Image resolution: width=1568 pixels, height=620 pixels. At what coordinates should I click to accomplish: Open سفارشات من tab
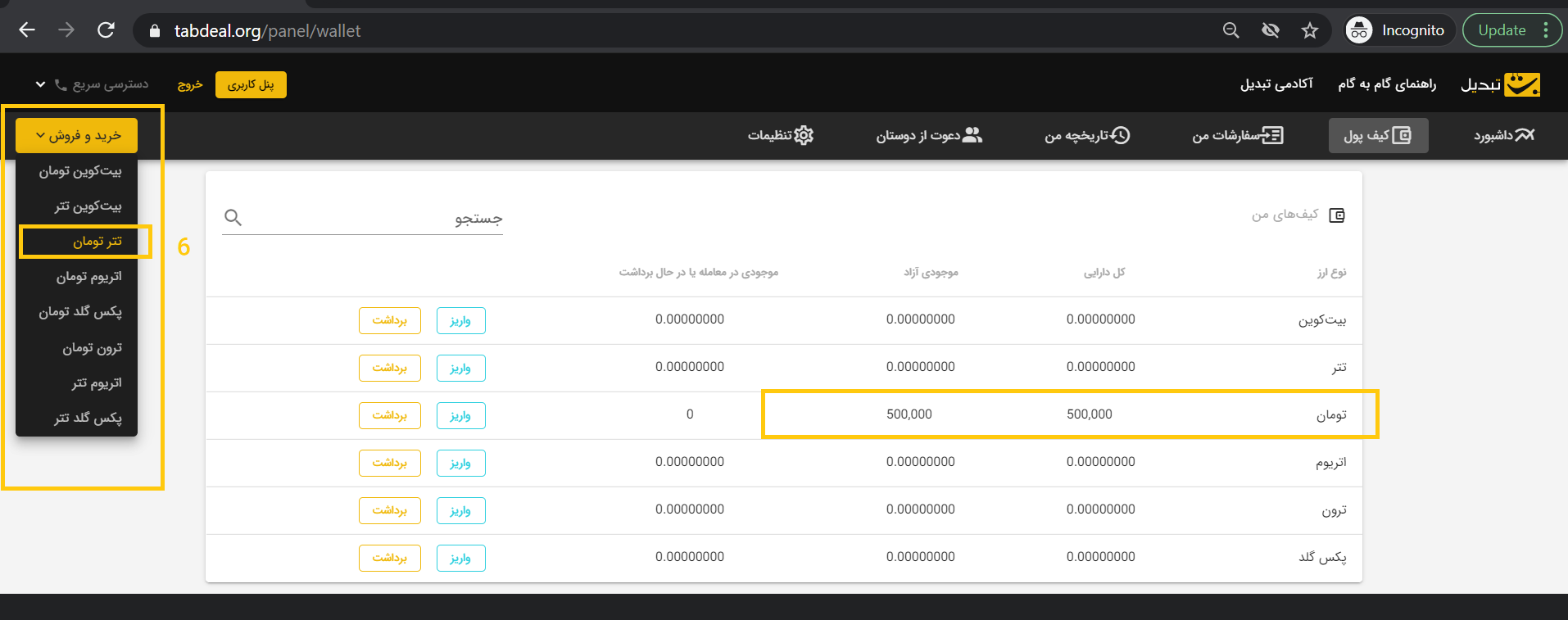1237,135
